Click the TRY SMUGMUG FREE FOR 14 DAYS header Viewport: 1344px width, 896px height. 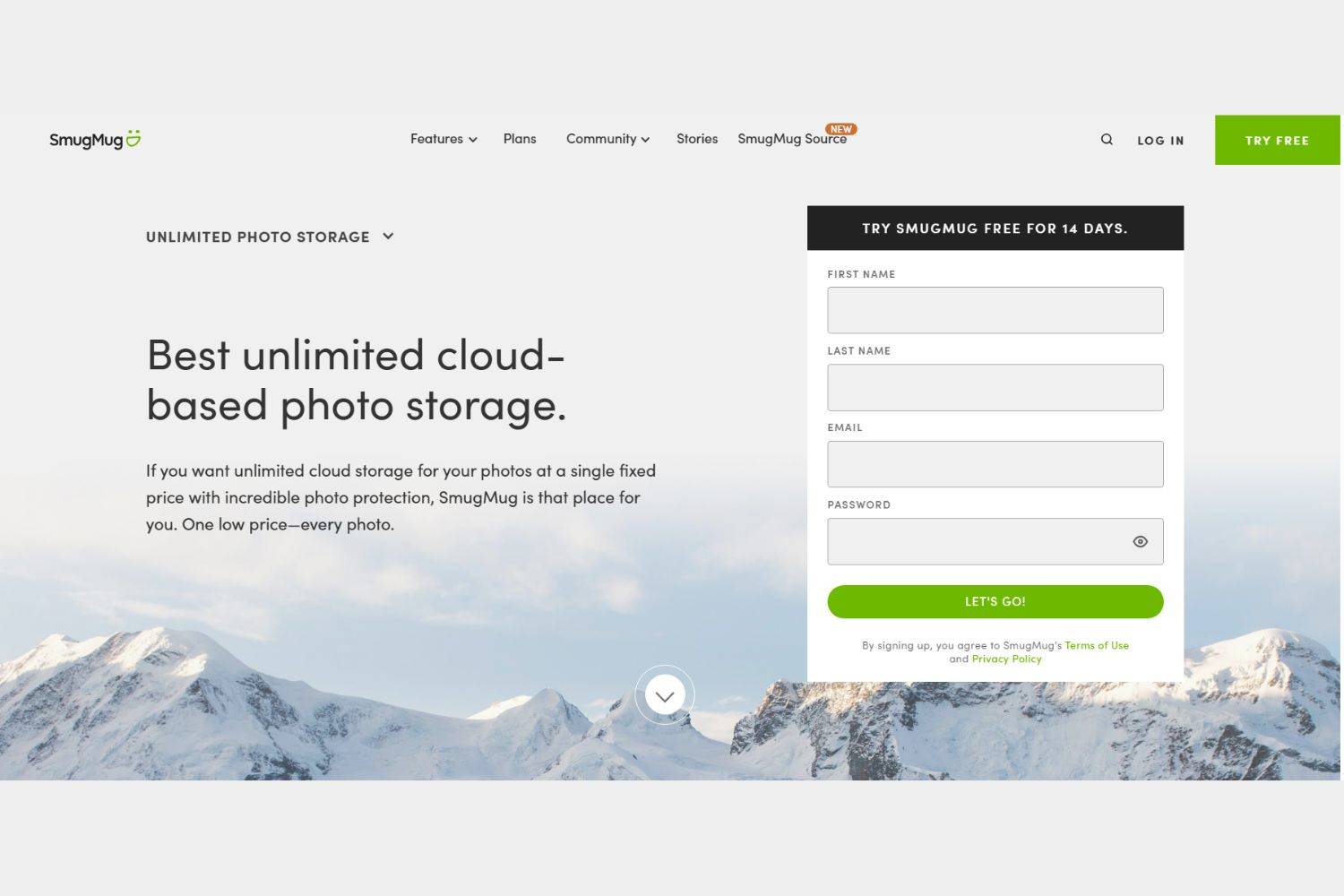(995, 228)
